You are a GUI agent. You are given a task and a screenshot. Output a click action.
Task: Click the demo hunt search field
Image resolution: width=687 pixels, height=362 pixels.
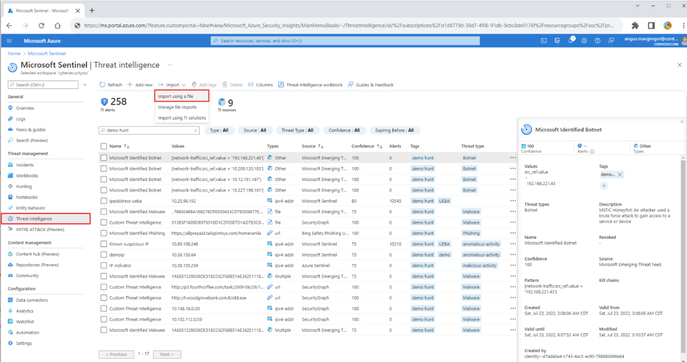(149, 130)
